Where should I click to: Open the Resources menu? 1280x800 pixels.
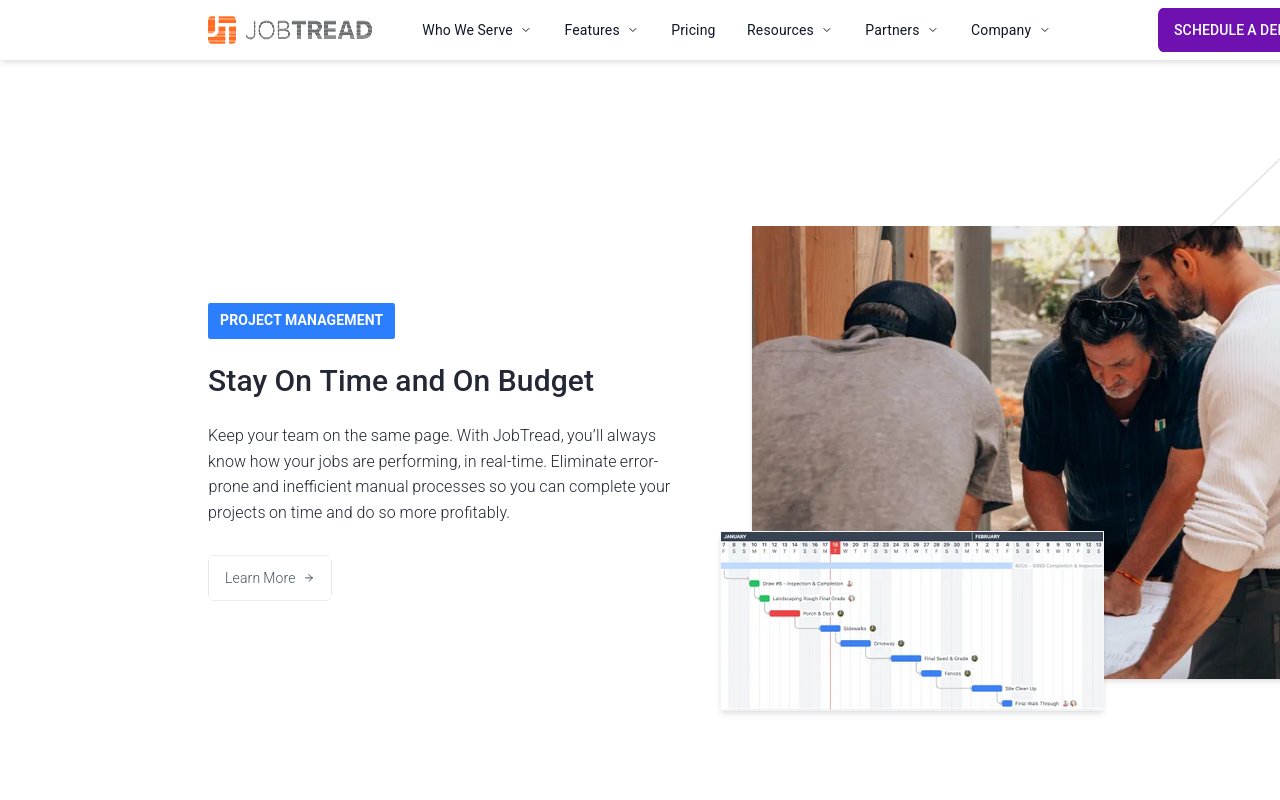point(790,30)
